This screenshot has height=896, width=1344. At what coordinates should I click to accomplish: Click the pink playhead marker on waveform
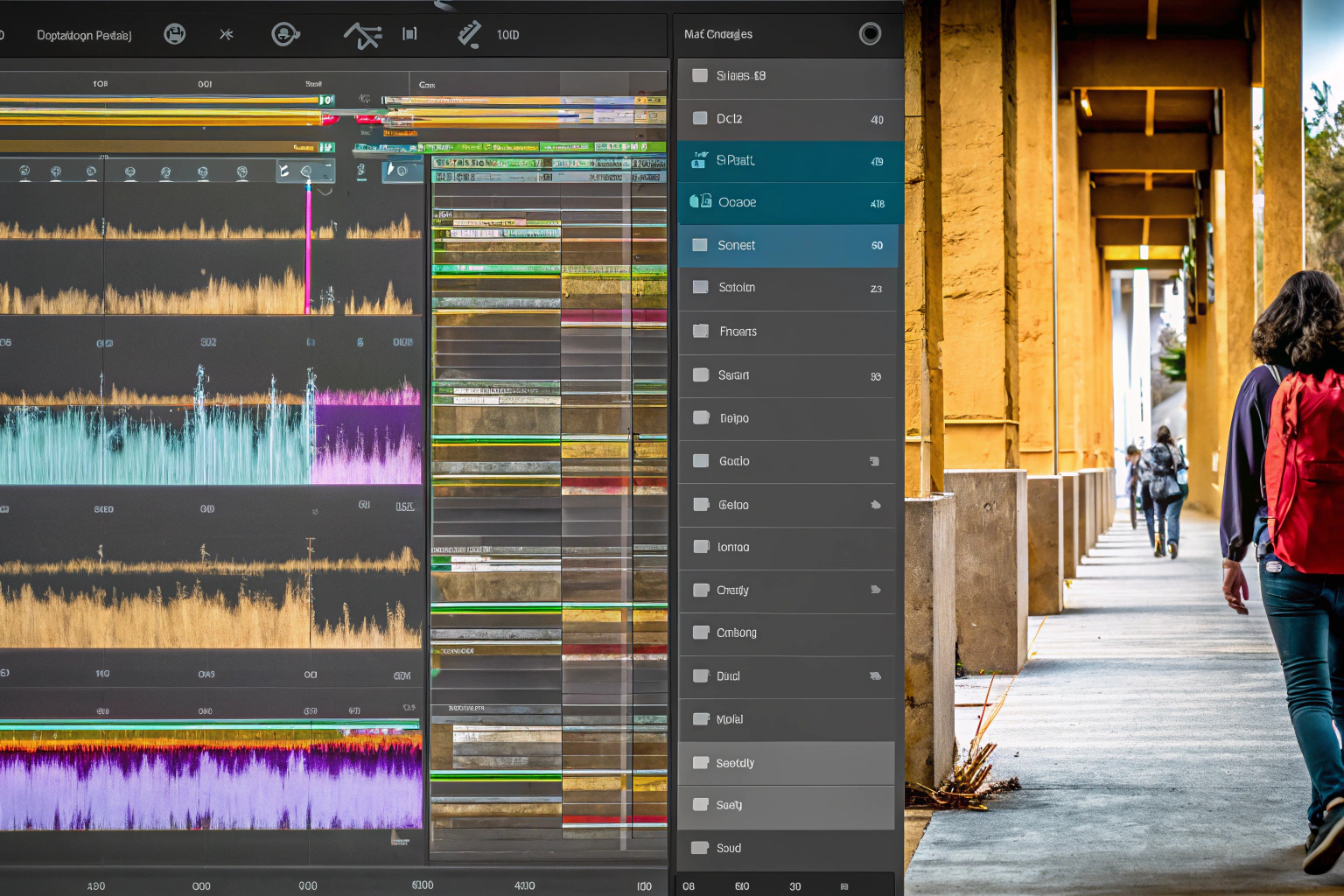pos(307,247)
